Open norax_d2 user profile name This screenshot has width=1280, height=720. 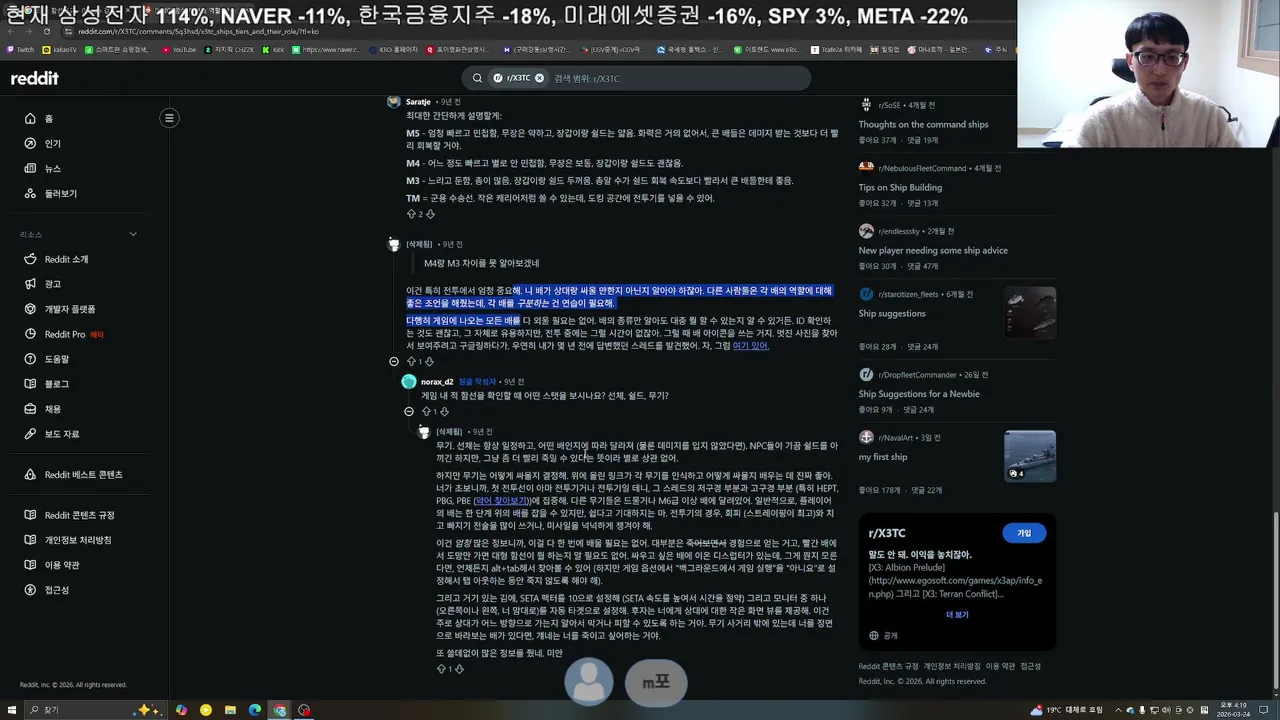[437, 382]
